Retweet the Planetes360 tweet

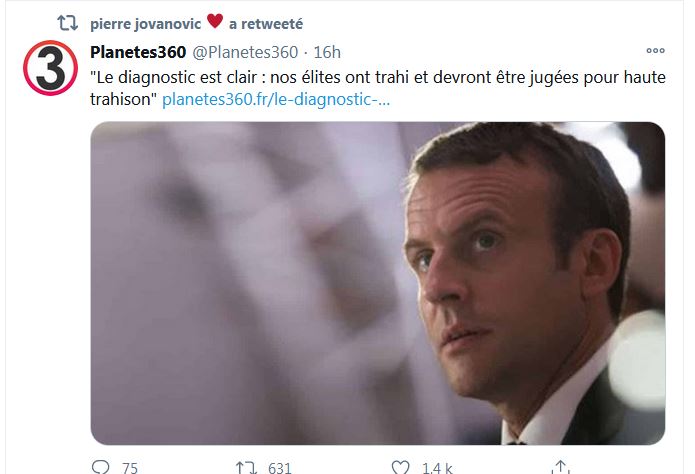[x=245, y=467]
